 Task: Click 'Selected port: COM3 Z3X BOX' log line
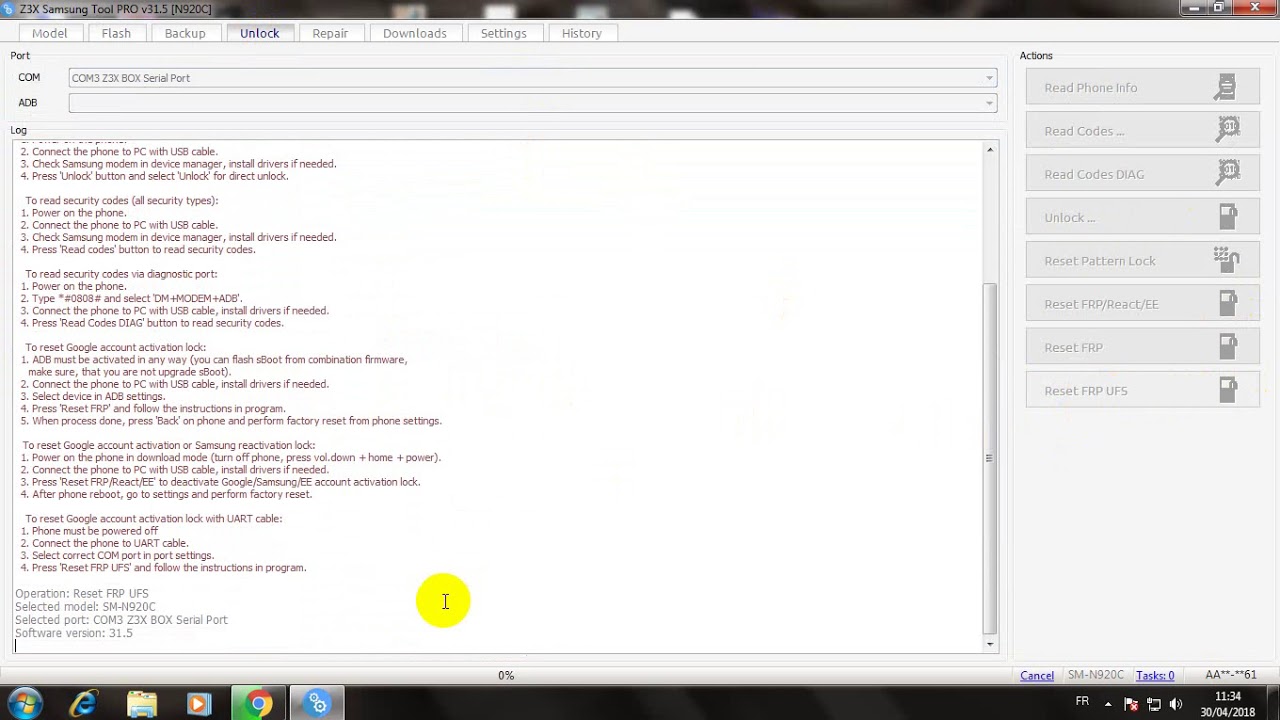[x=121, y=620]
